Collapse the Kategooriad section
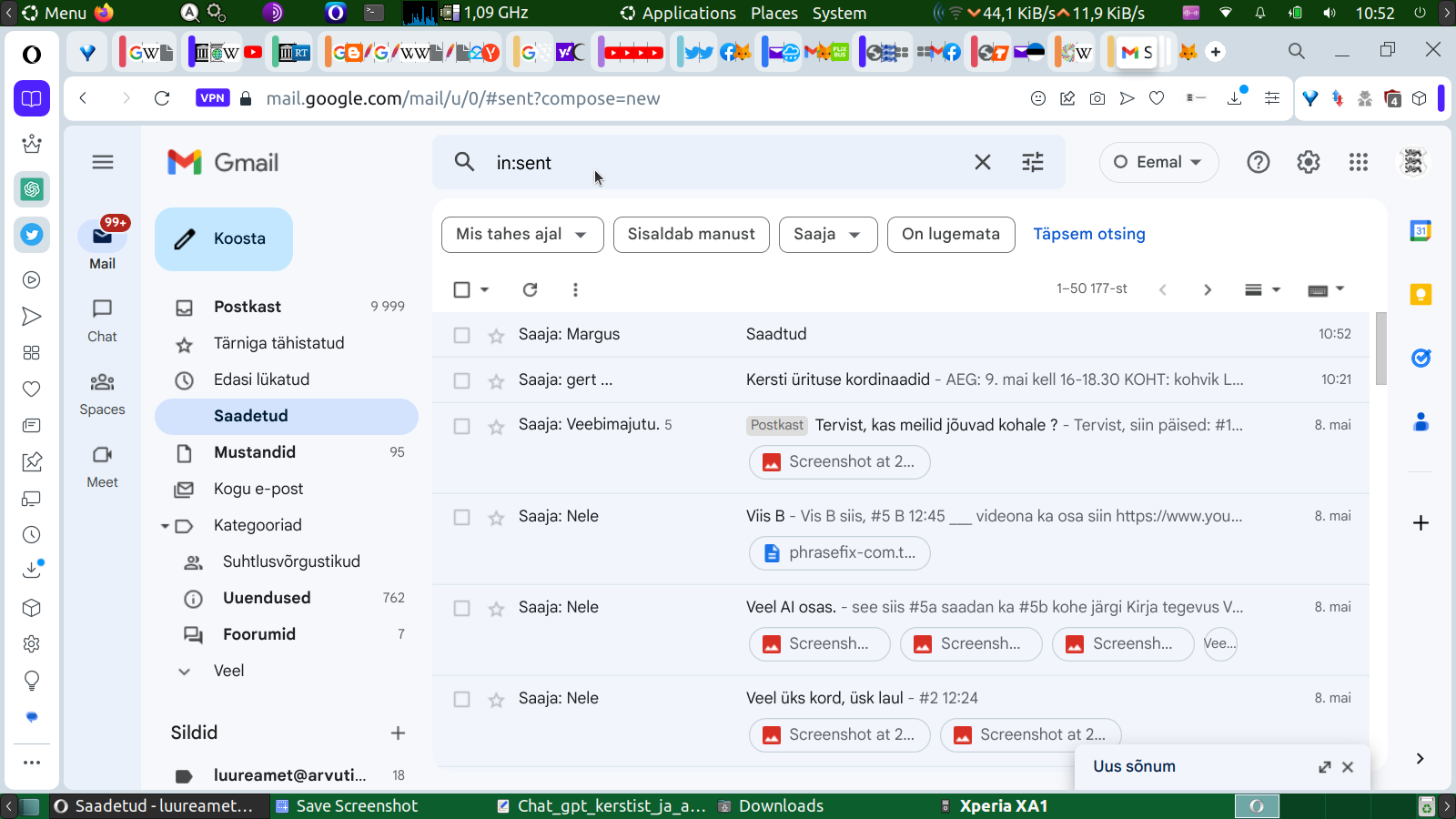The image size is (1456, 819). 165,526
